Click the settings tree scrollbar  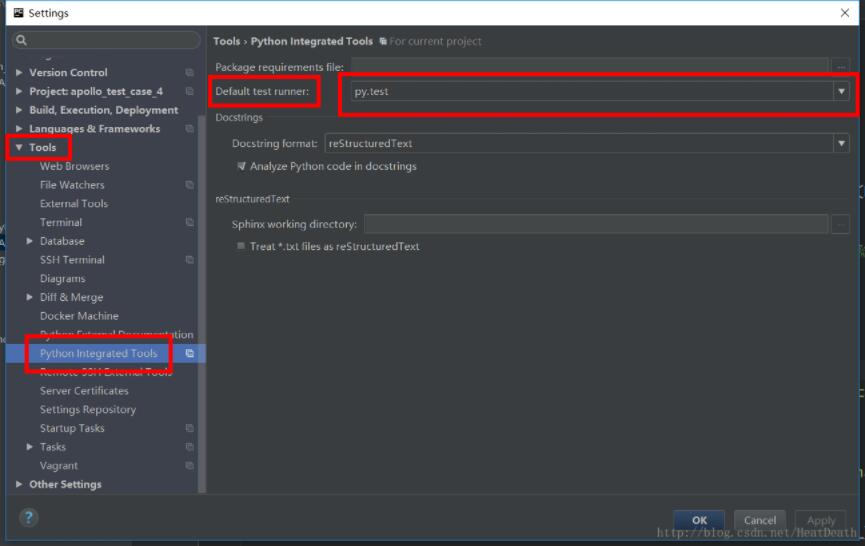pos(201,303)
